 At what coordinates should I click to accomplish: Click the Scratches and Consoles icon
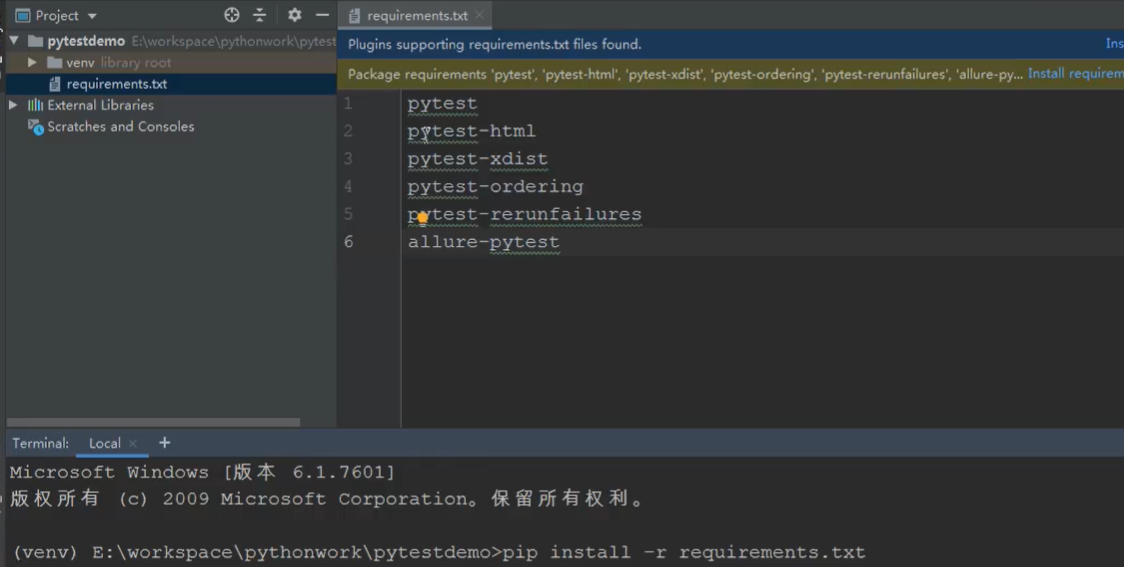tap(36, 127)
